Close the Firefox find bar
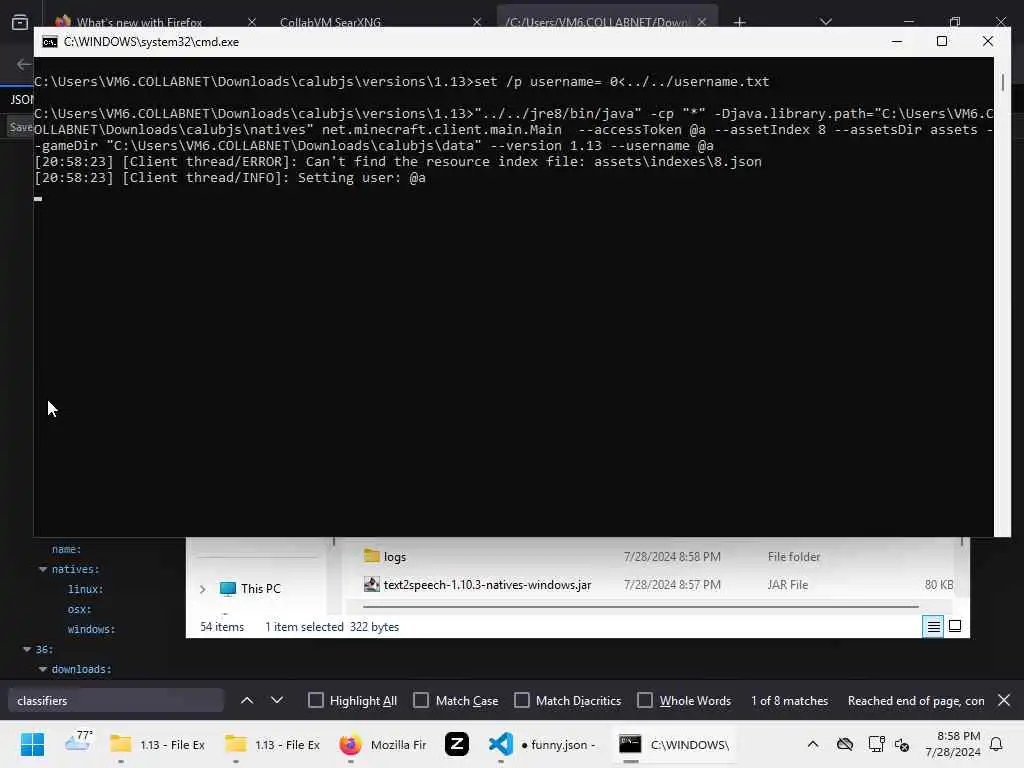Image resolution: width=1024 pixels, height=768 pixels. (1004, 700)
